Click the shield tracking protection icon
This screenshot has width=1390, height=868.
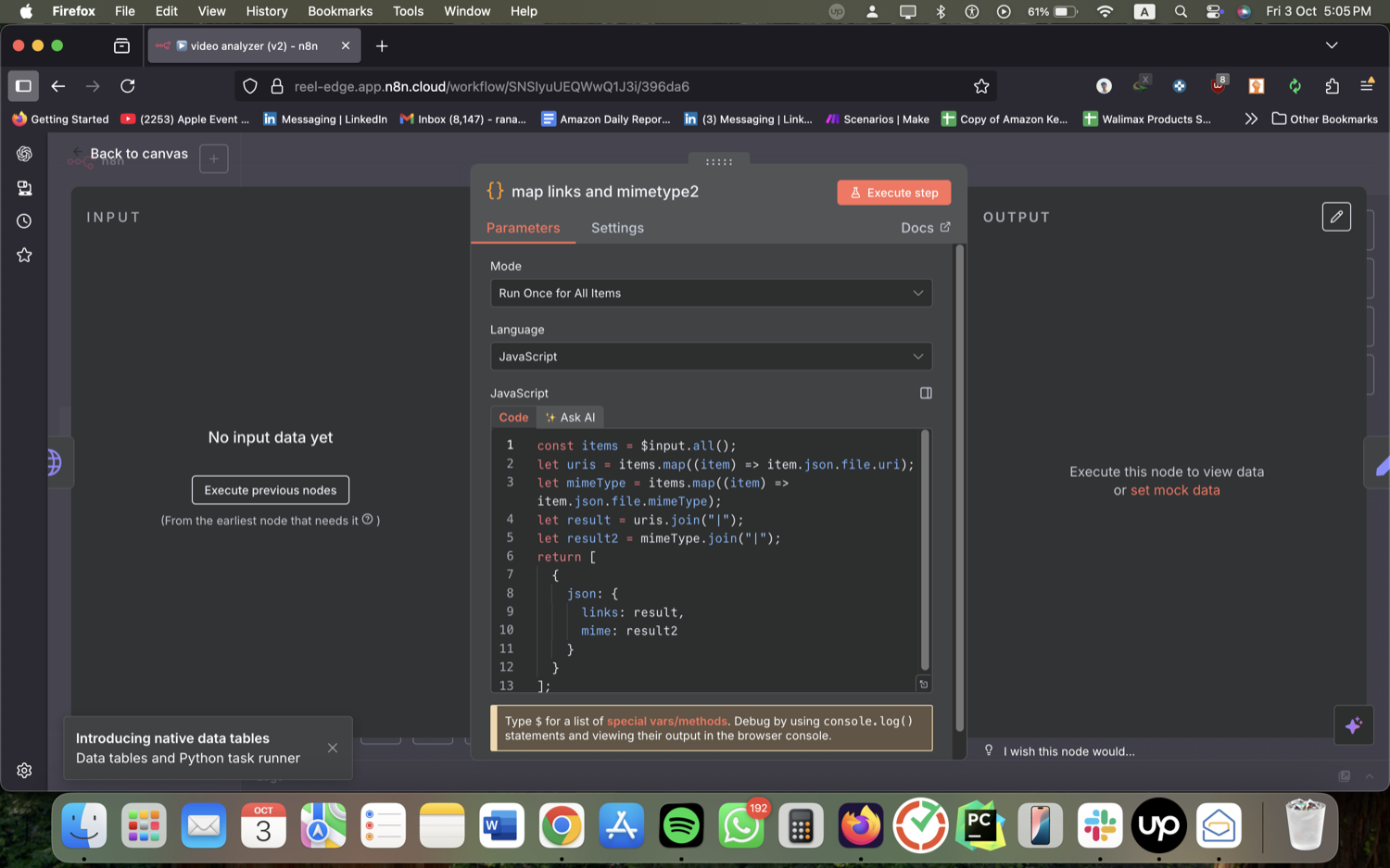click(x=250, y=86)
